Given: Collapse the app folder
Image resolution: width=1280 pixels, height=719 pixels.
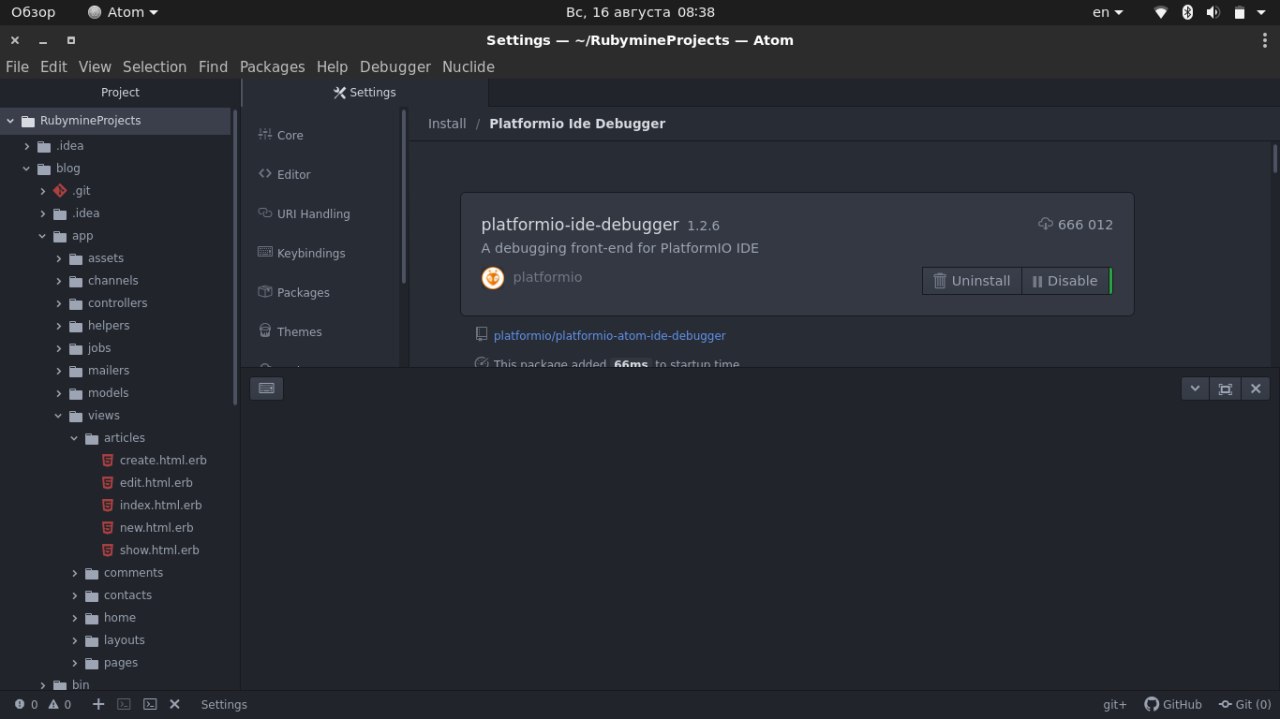Looking at the screenshot, I should point(43,236).
